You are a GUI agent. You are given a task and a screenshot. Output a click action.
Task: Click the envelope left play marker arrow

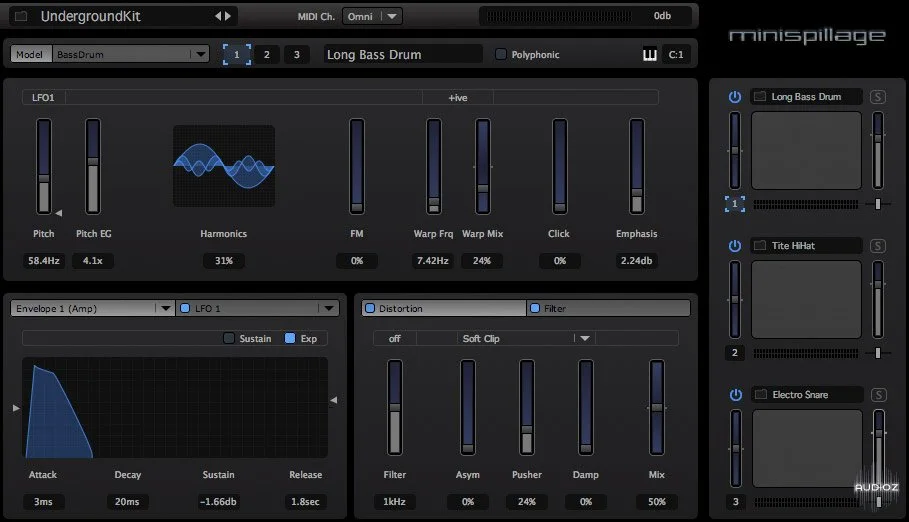click(16, 408)
